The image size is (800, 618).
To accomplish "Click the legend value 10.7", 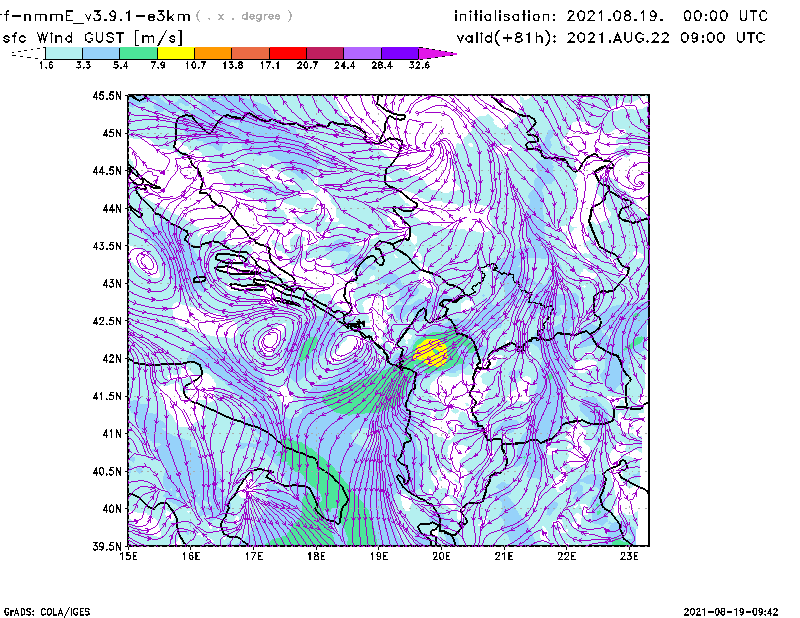I will coord(195,65).
